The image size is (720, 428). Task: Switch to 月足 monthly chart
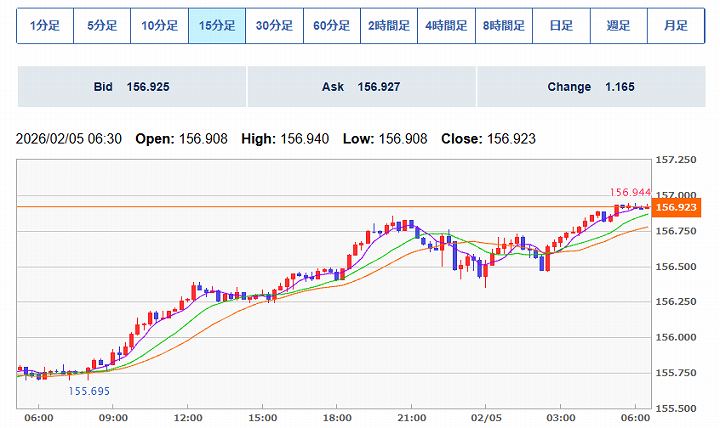point(674,26)
